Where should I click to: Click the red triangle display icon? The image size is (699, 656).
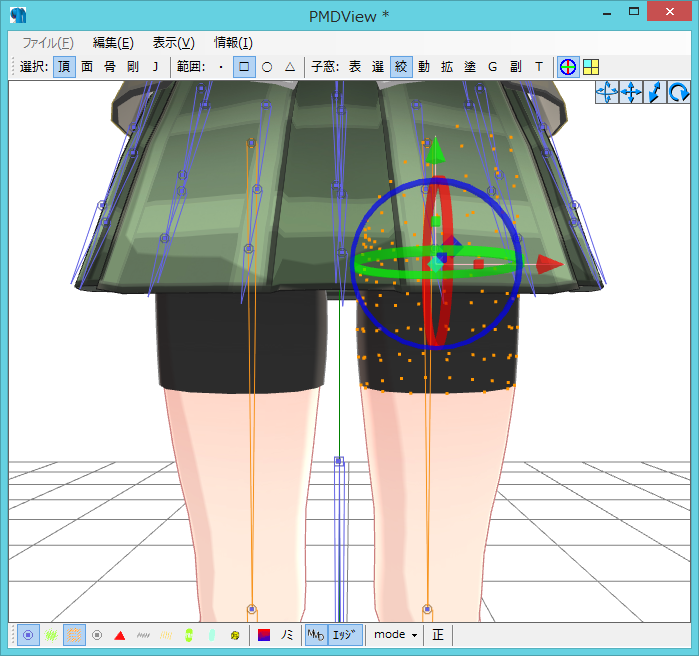coord(120,635)
